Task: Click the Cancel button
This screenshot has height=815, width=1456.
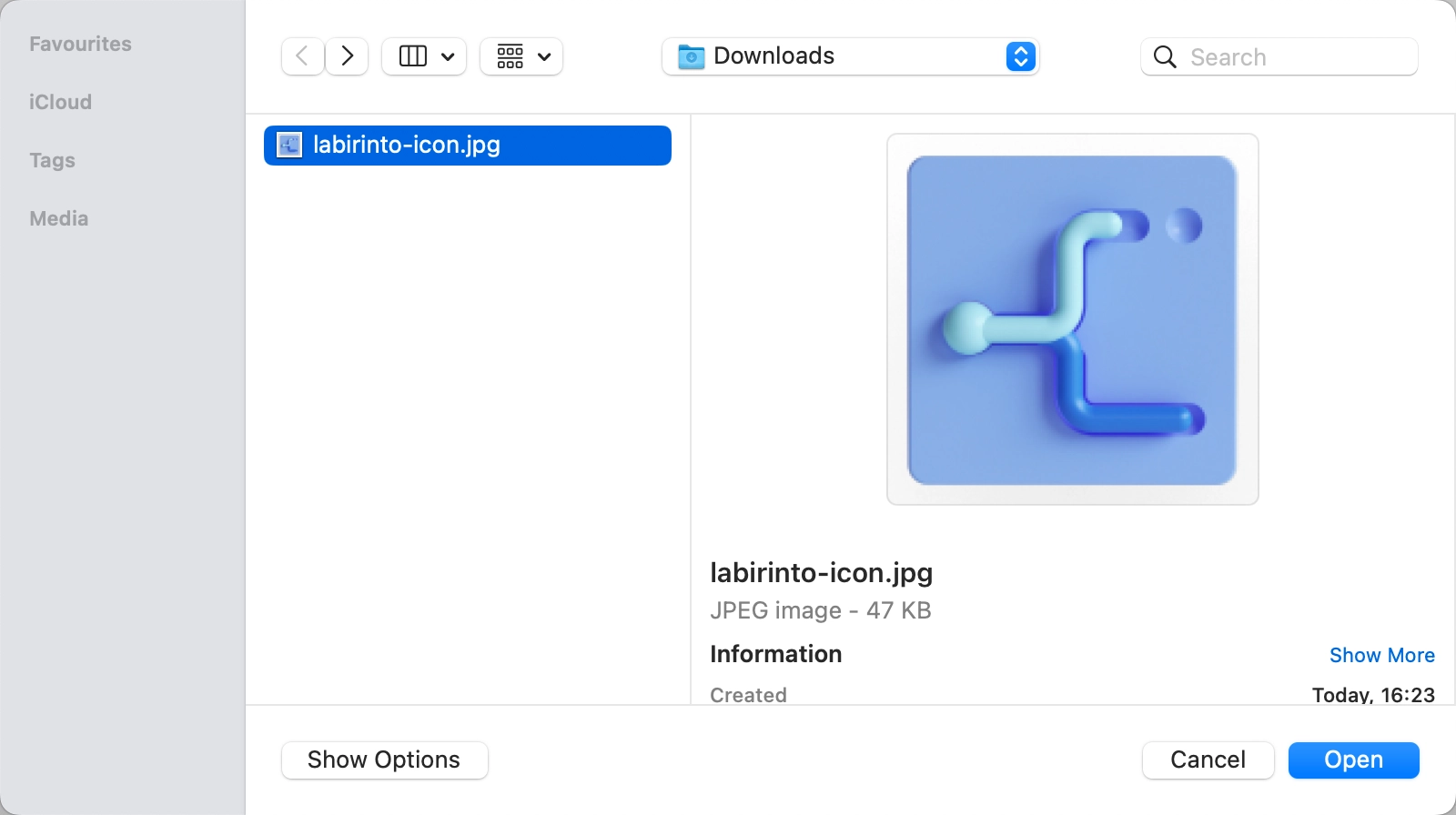Action: coord(1208,760)
